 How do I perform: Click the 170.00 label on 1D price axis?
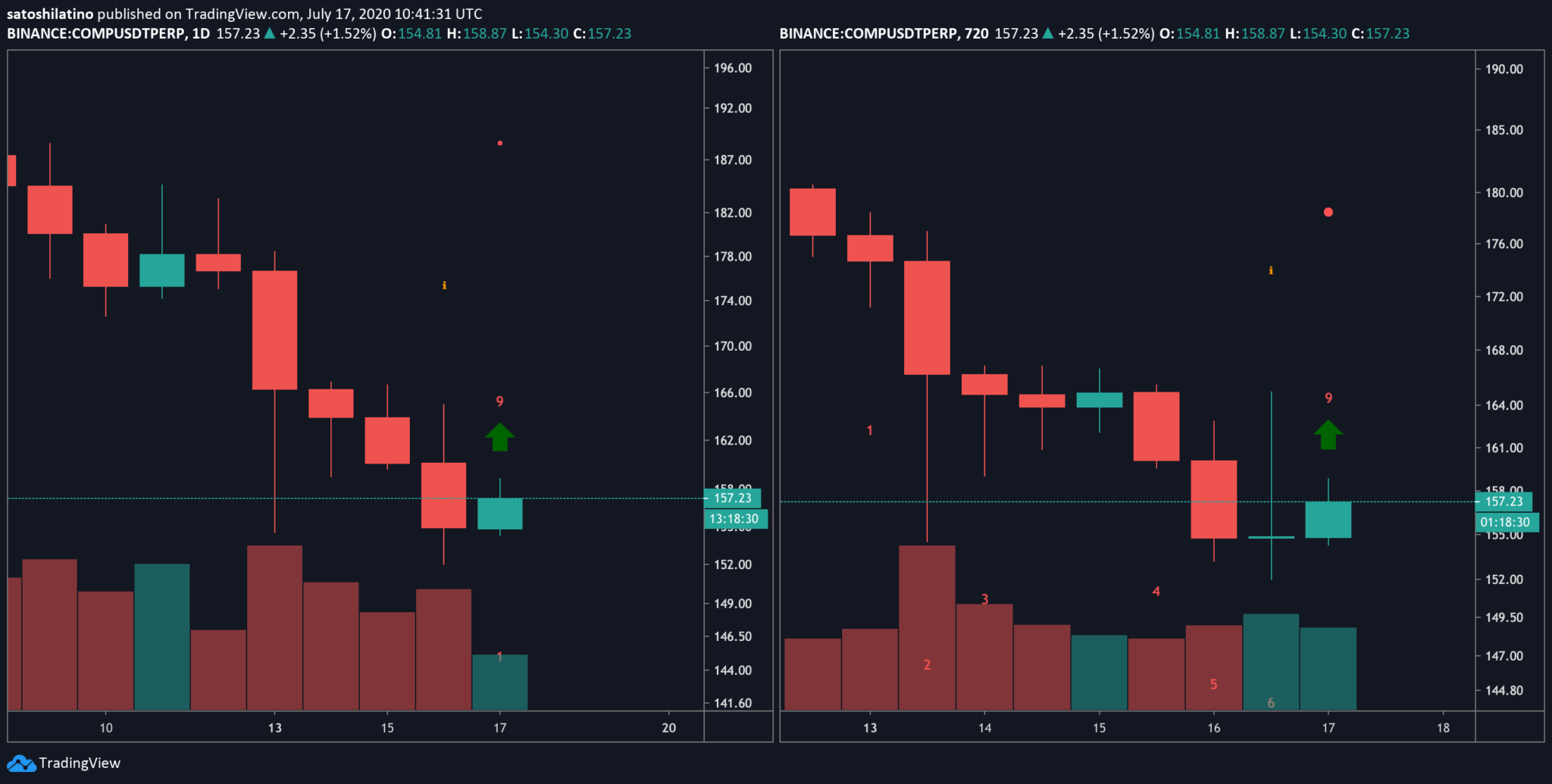tap(733, 346)
